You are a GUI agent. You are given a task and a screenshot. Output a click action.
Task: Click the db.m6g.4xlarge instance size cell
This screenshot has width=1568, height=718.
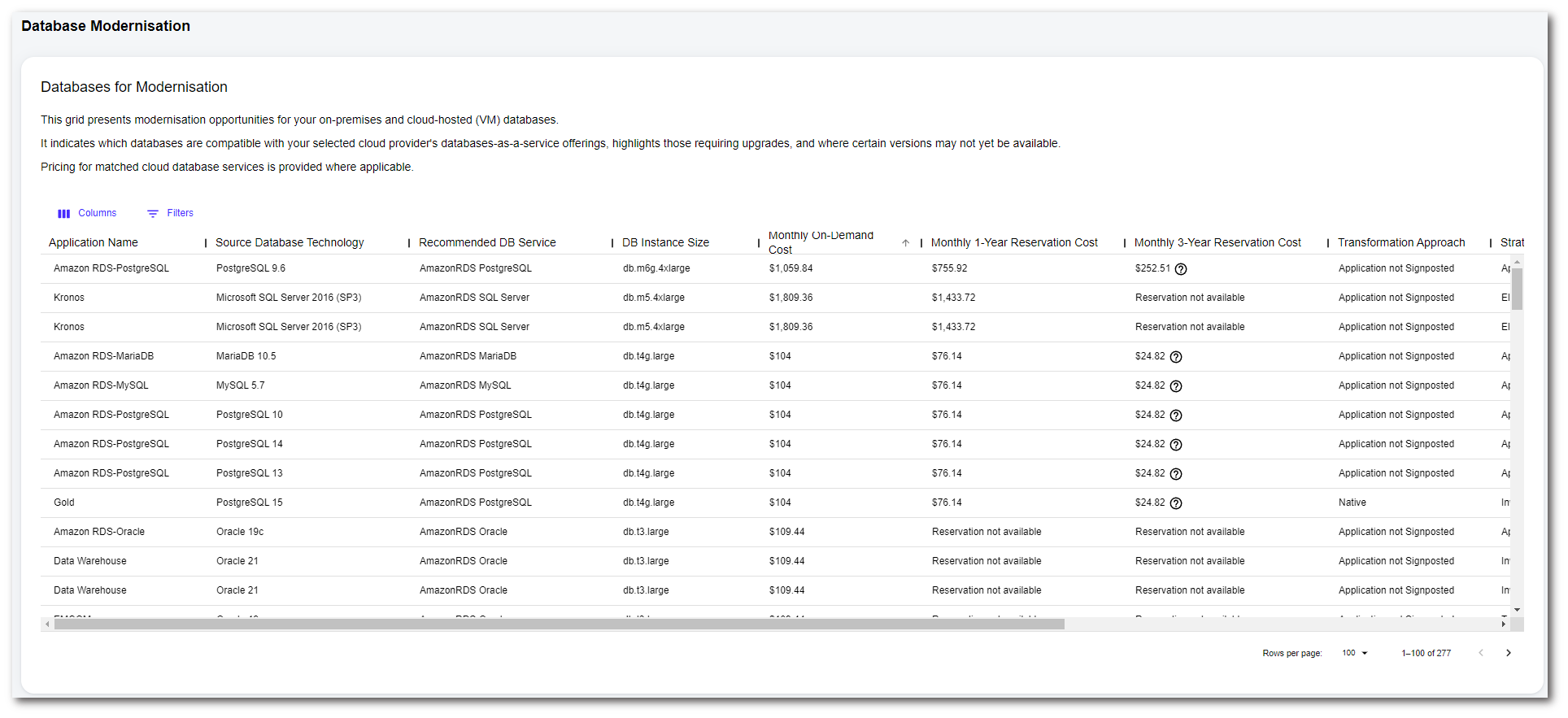coord(656,268)
